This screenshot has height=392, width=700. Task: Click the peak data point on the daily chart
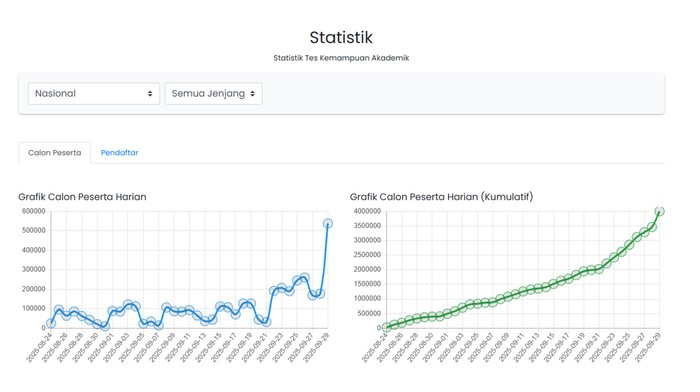click(x=328, y=224)
